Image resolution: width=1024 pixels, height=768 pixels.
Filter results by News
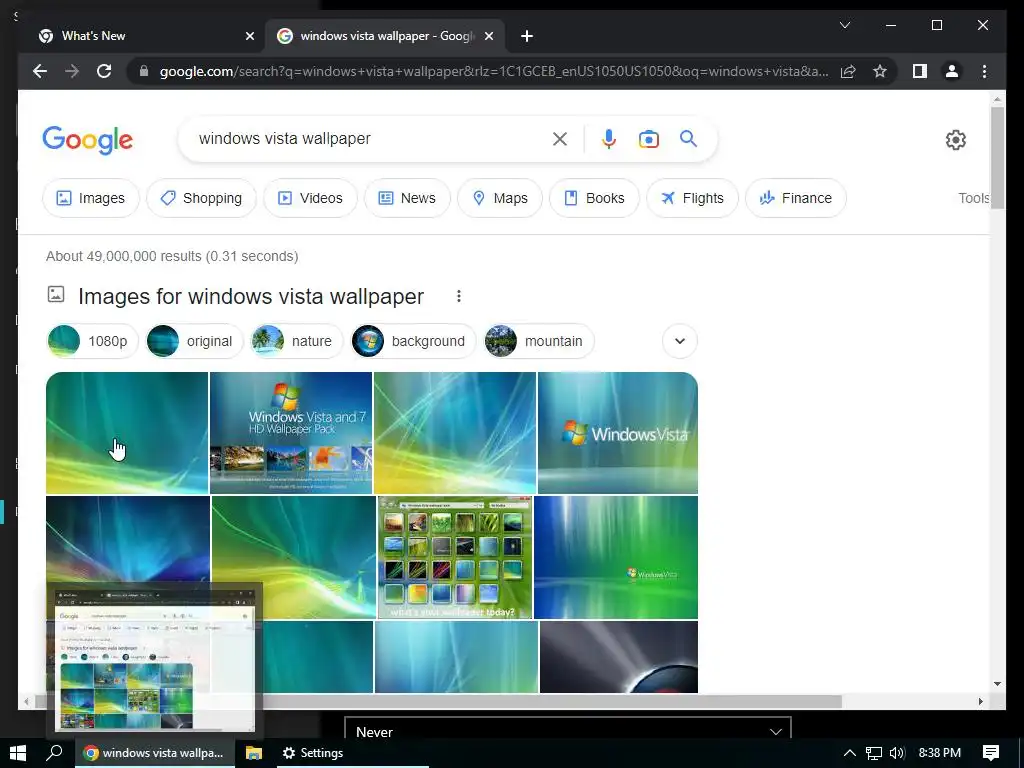[407, 198]
